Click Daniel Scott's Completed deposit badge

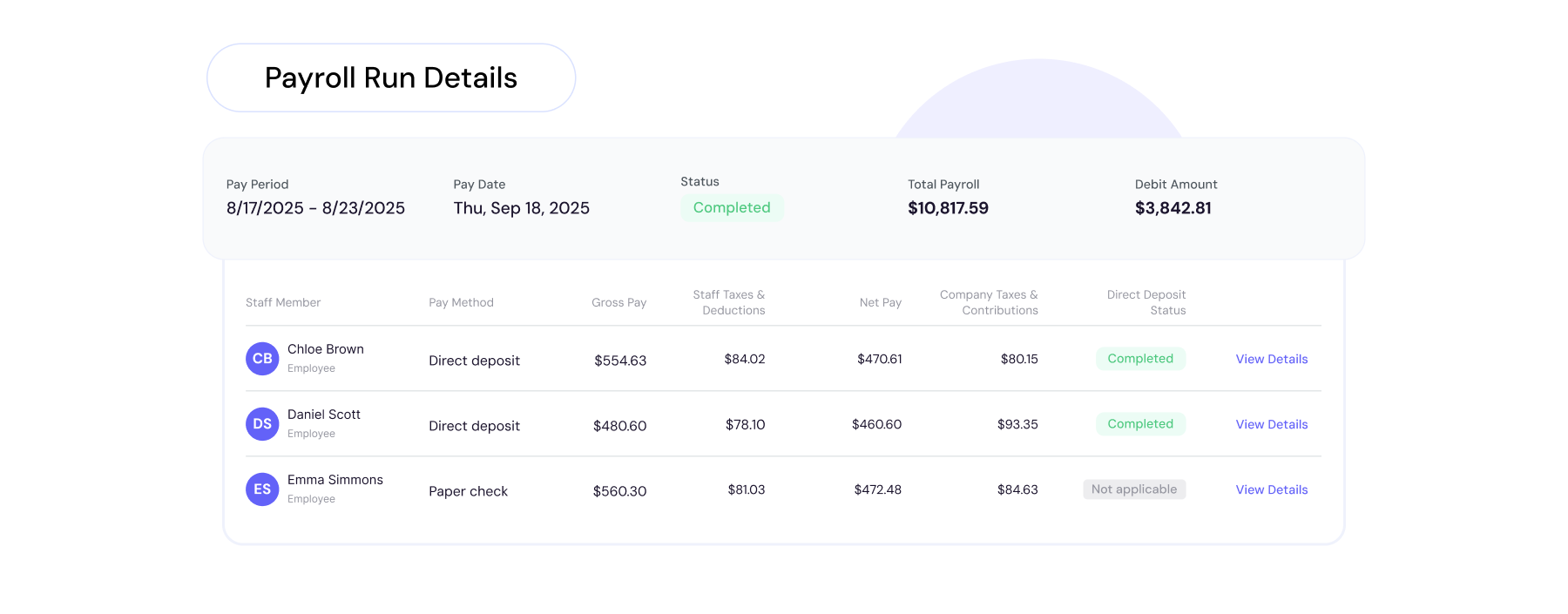click(1141, 423)
